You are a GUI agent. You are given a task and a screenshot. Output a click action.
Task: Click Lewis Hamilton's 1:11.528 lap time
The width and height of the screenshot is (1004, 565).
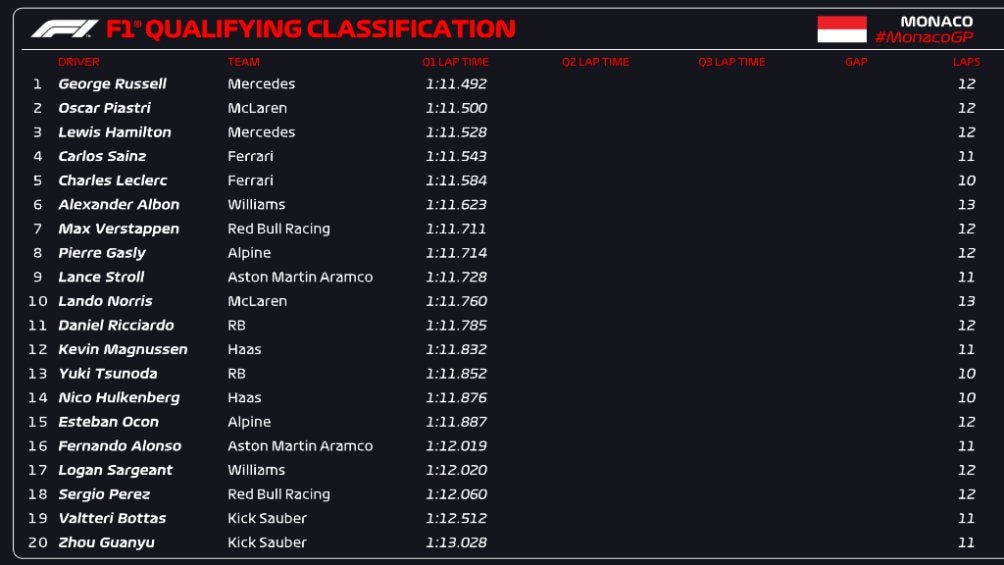456,132
